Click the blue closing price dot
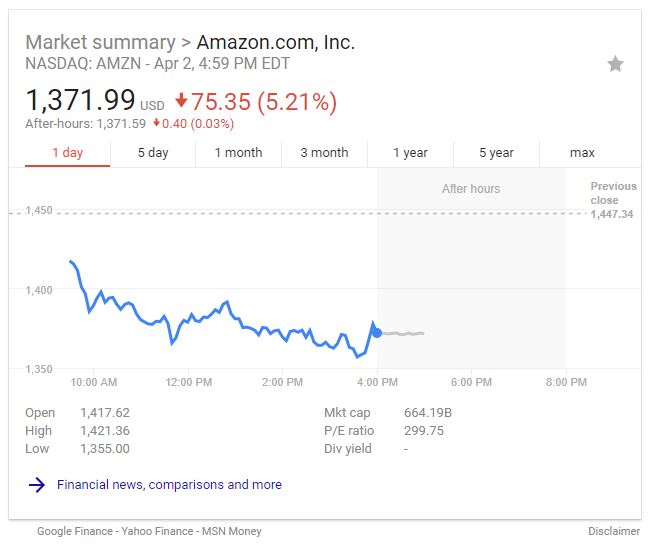652x544 pixels. [377, 333]
